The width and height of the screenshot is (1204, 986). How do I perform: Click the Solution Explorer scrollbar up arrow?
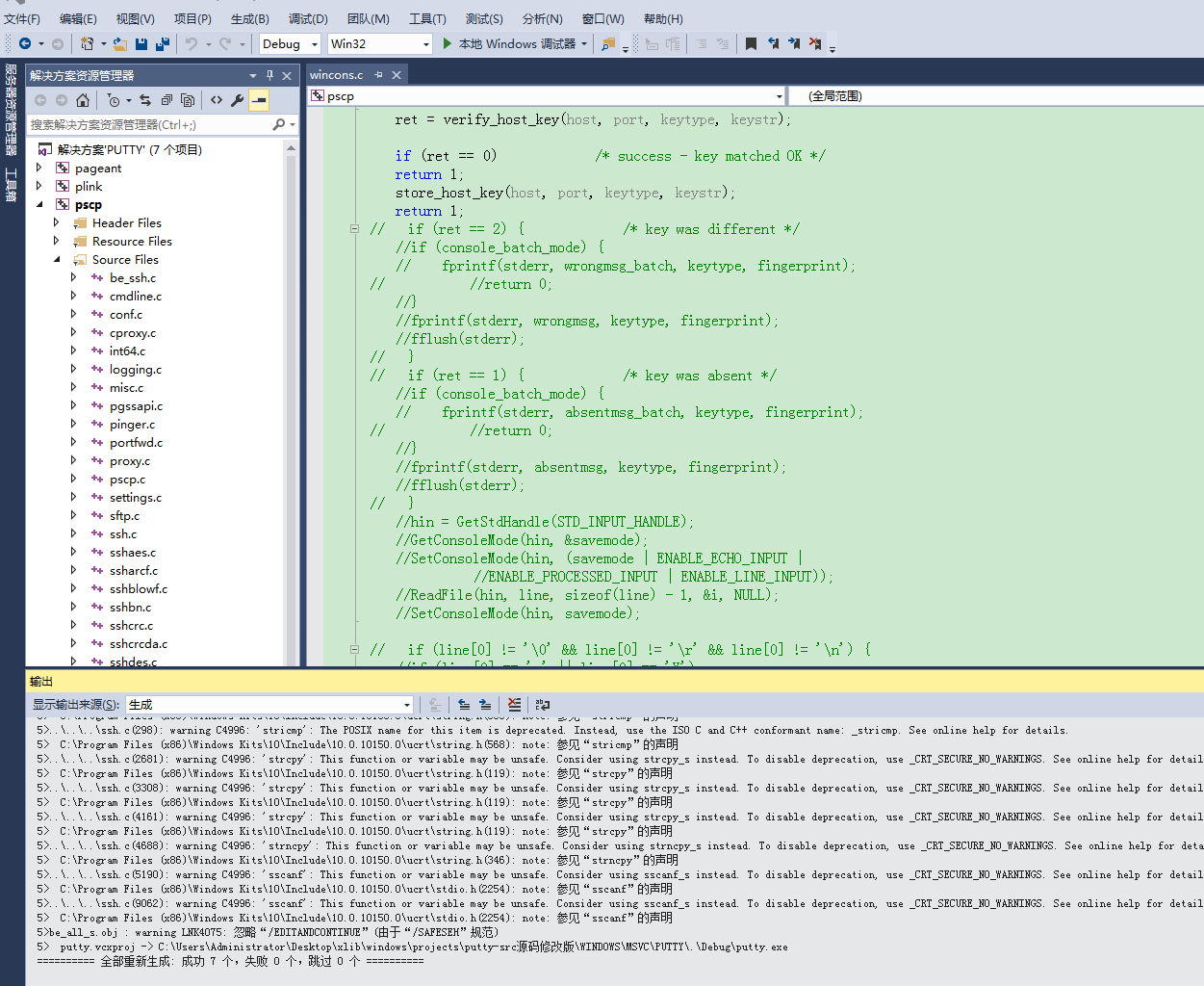(x=292, y=147)
